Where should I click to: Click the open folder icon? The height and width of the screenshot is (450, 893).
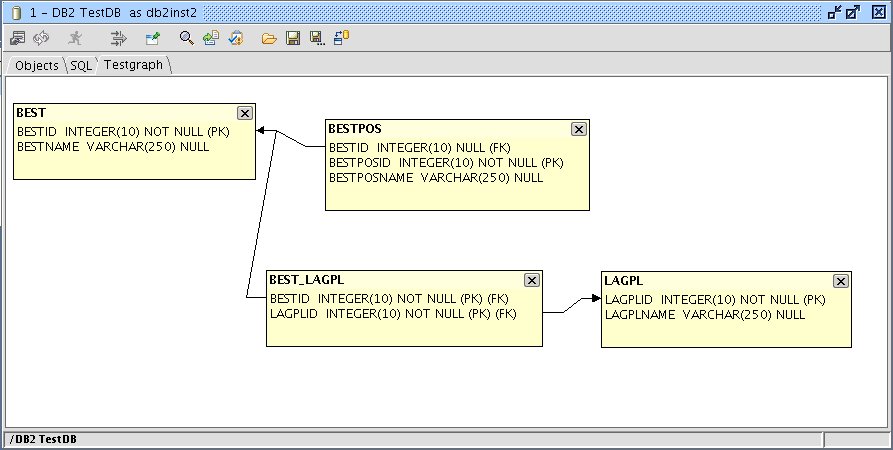[268, 38]
